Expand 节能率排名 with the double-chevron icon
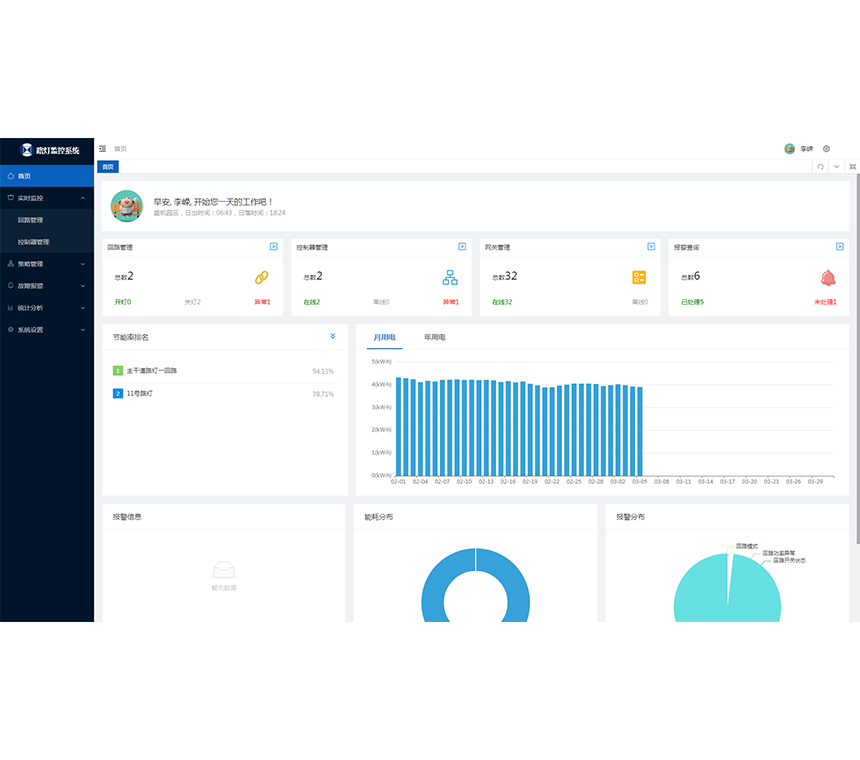The width and height of the screenshot is (860, 760). (333, 337)
